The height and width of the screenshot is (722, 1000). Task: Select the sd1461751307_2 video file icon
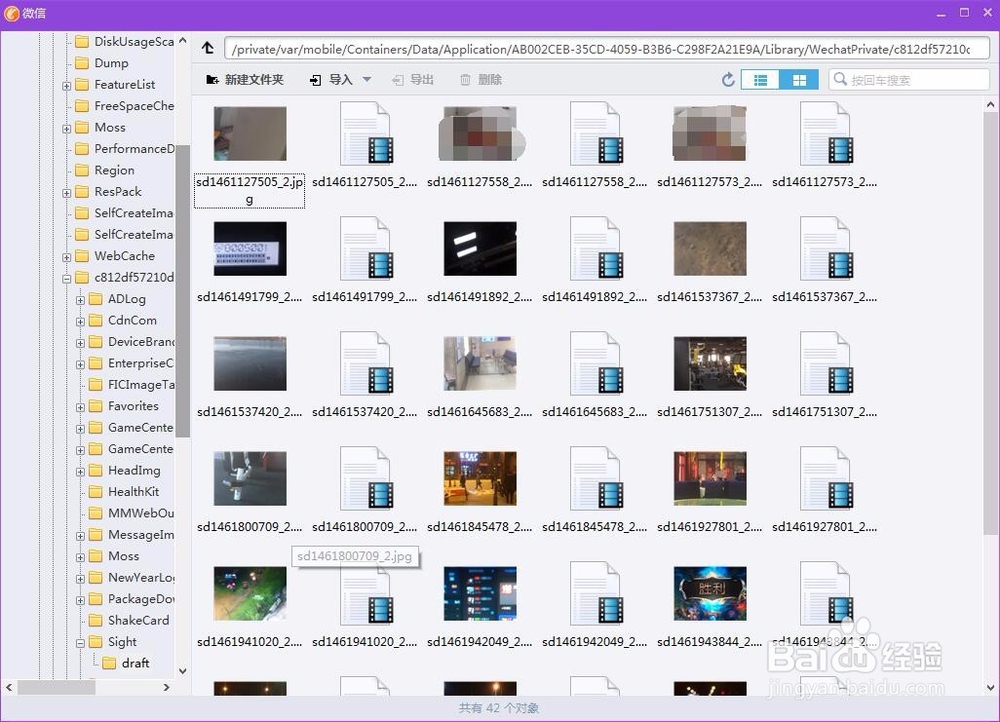(825, 364)
